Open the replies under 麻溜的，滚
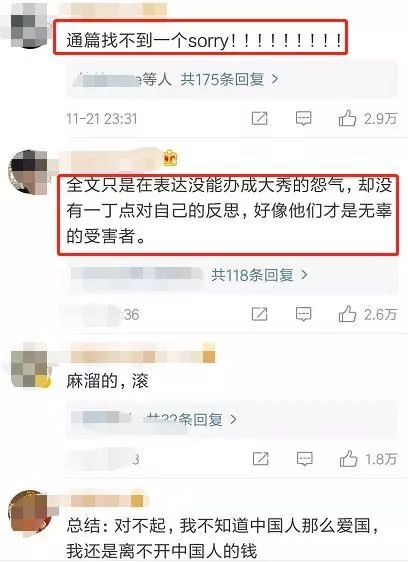 click(192, 419)
